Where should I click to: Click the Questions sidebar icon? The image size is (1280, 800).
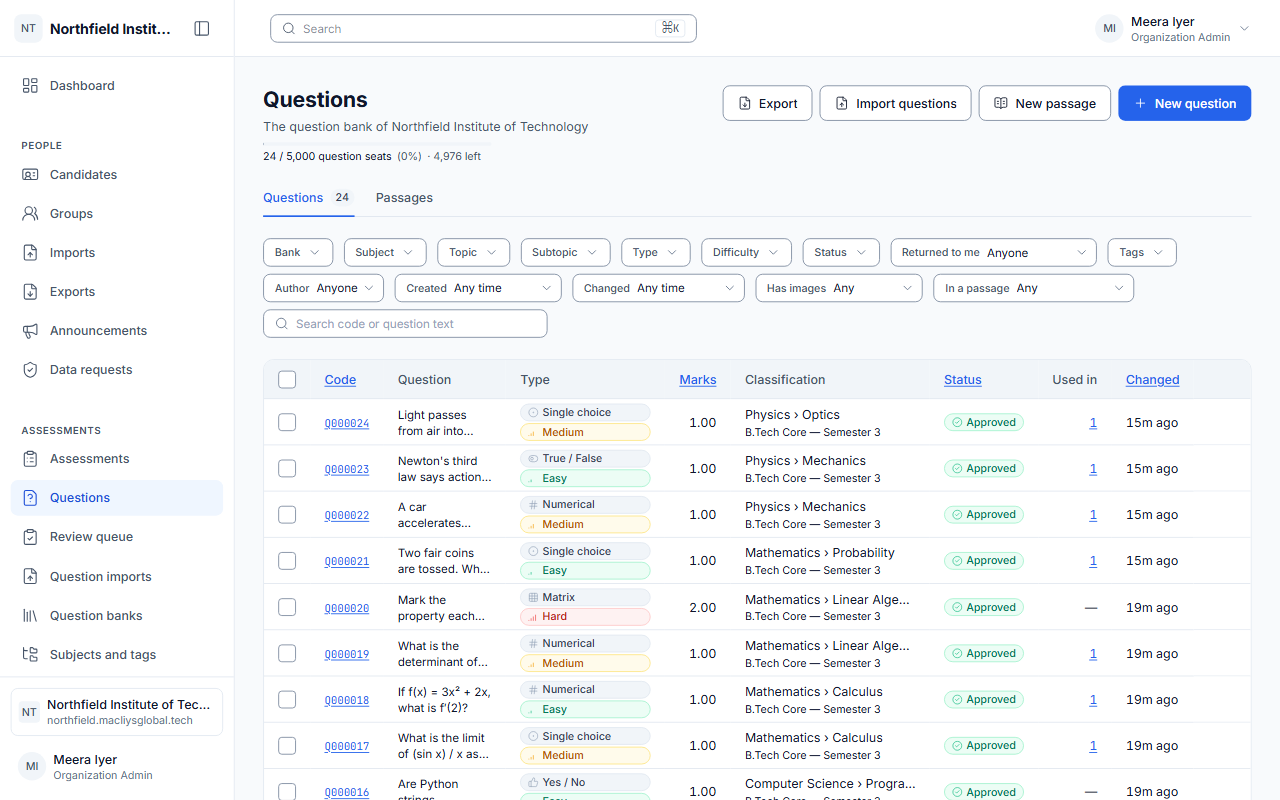(30, 498)
